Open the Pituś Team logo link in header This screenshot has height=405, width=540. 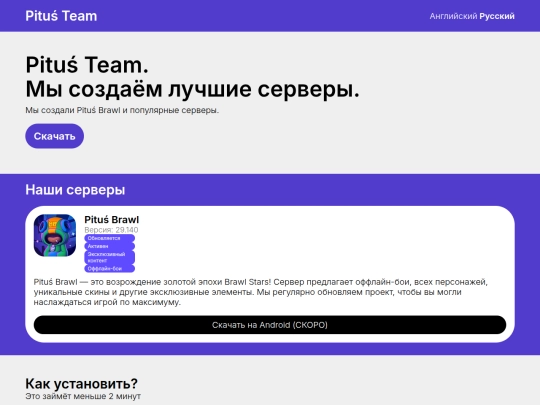coord(61,16)
